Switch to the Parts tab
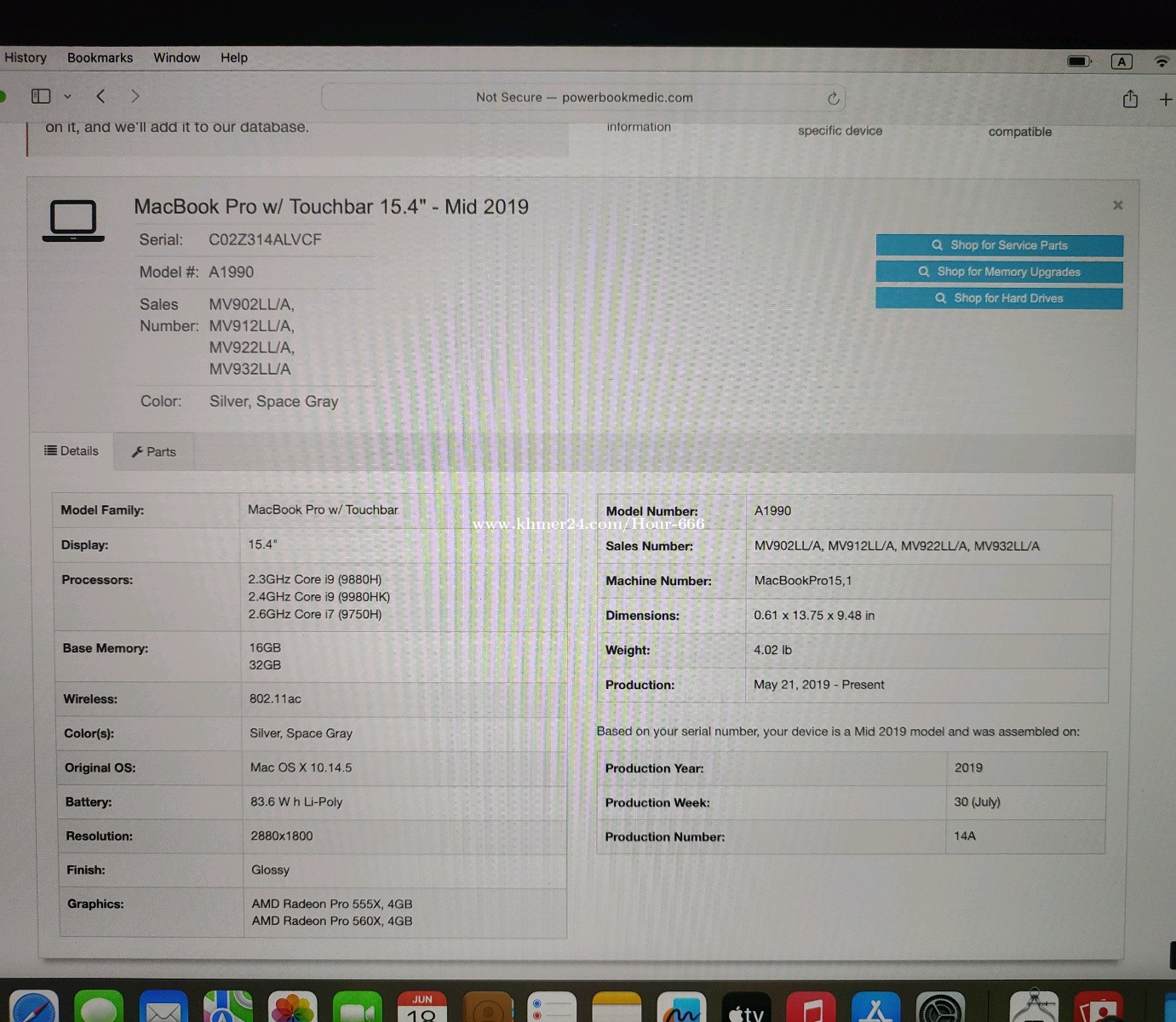Screen dimensions: 1176x1022 coord(154,451)
